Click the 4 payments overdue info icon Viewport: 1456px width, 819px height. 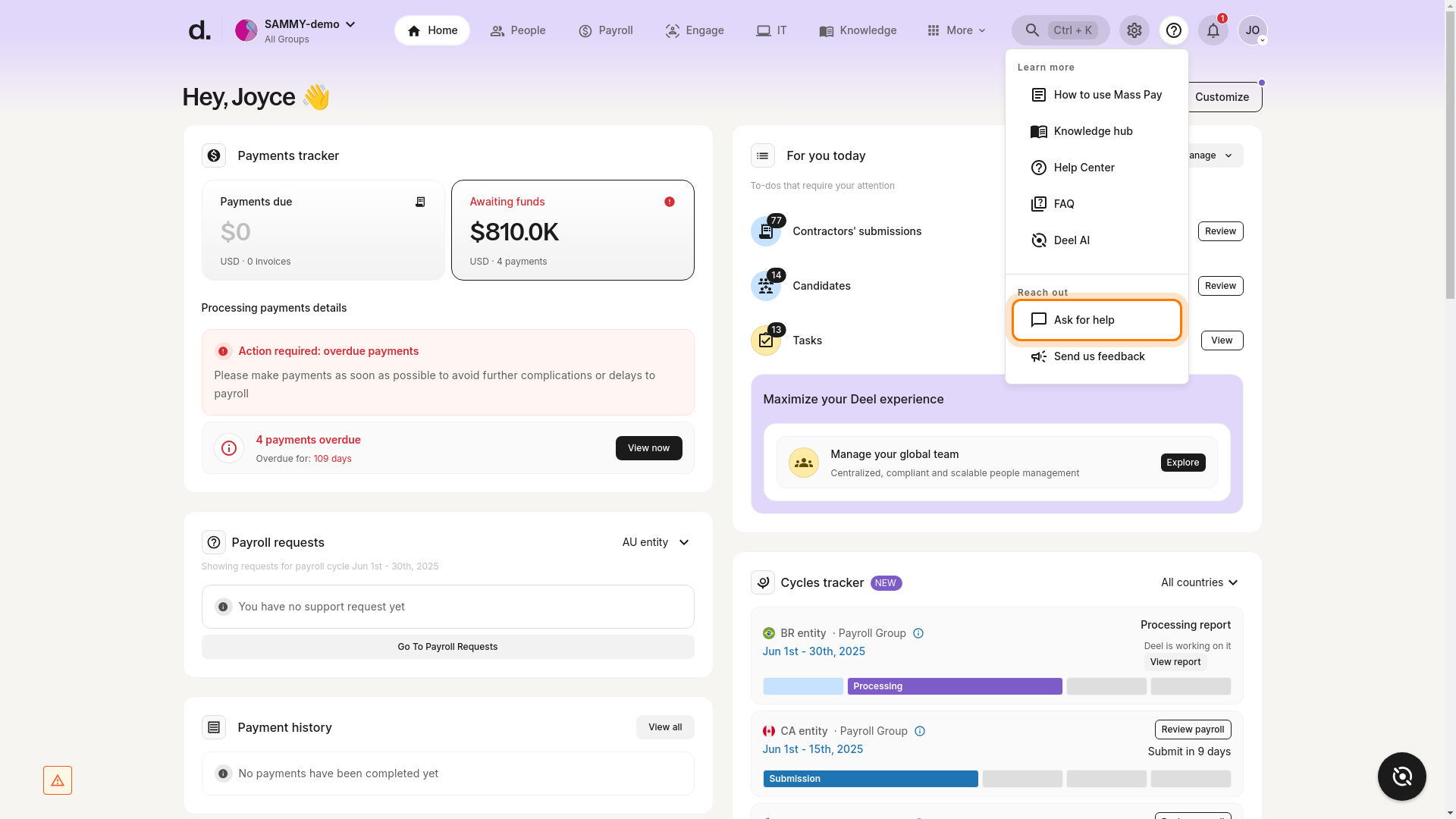229,448
